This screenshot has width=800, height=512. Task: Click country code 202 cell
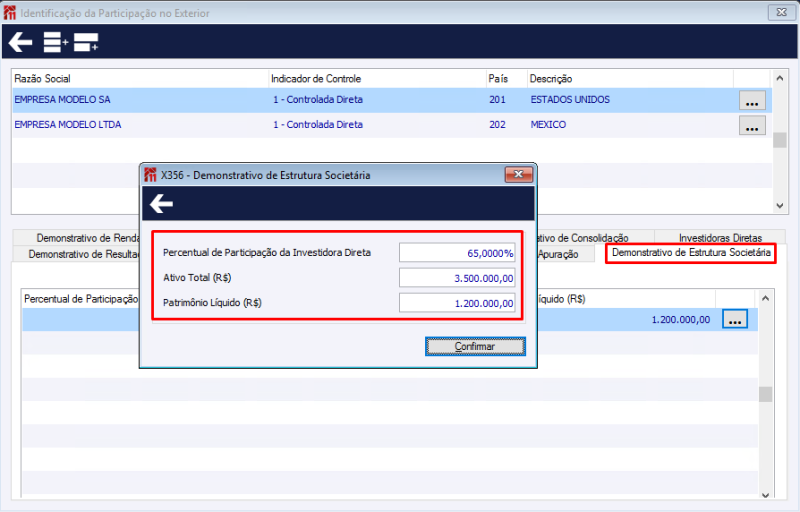click(x=497, y=125)
